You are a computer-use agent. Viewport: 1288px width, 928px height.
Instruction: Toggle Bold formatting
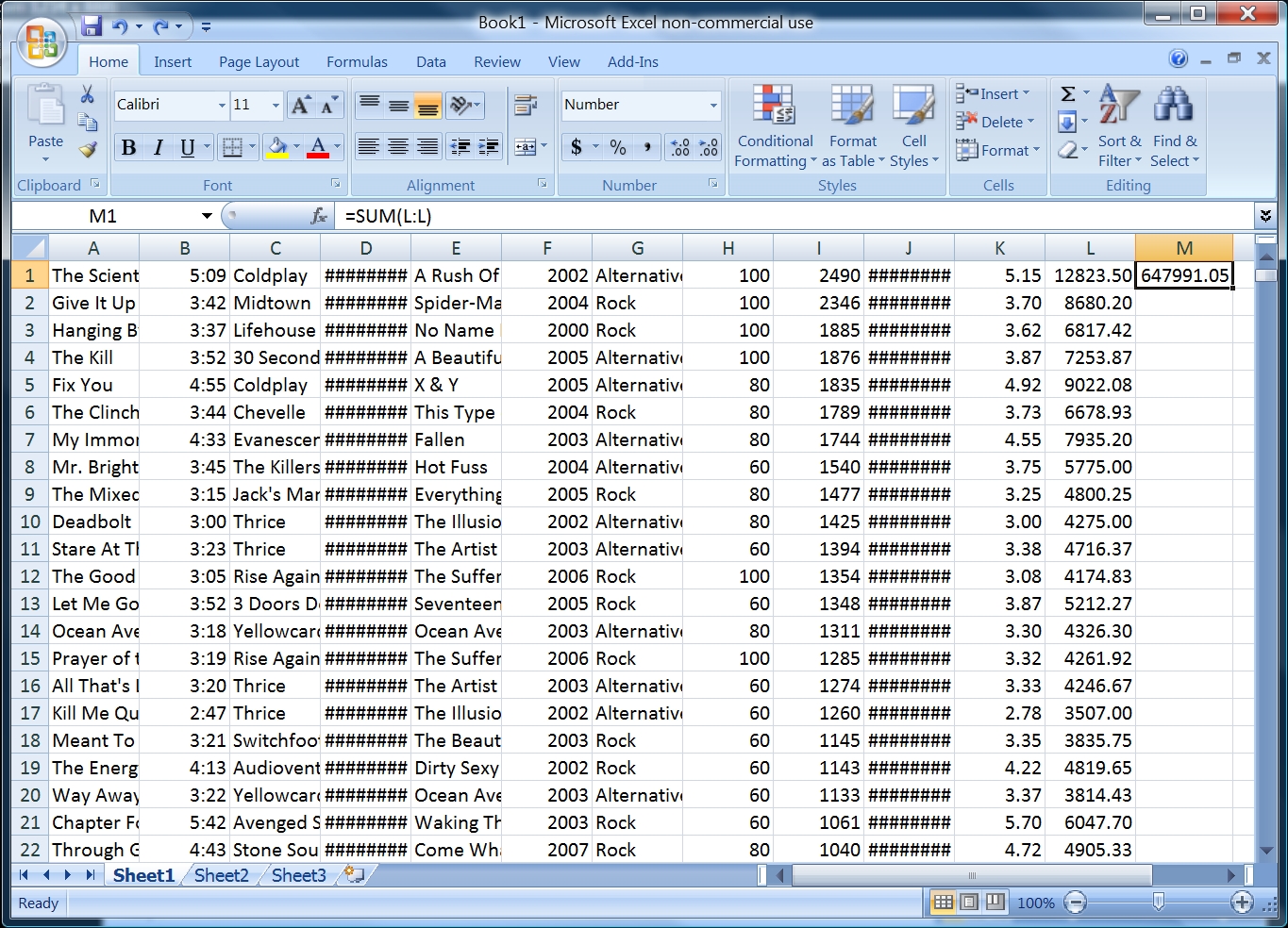point(129,147)
